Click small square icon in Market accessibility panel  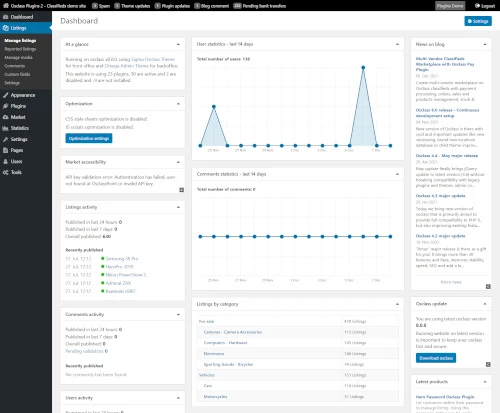[x=182, y=190]
